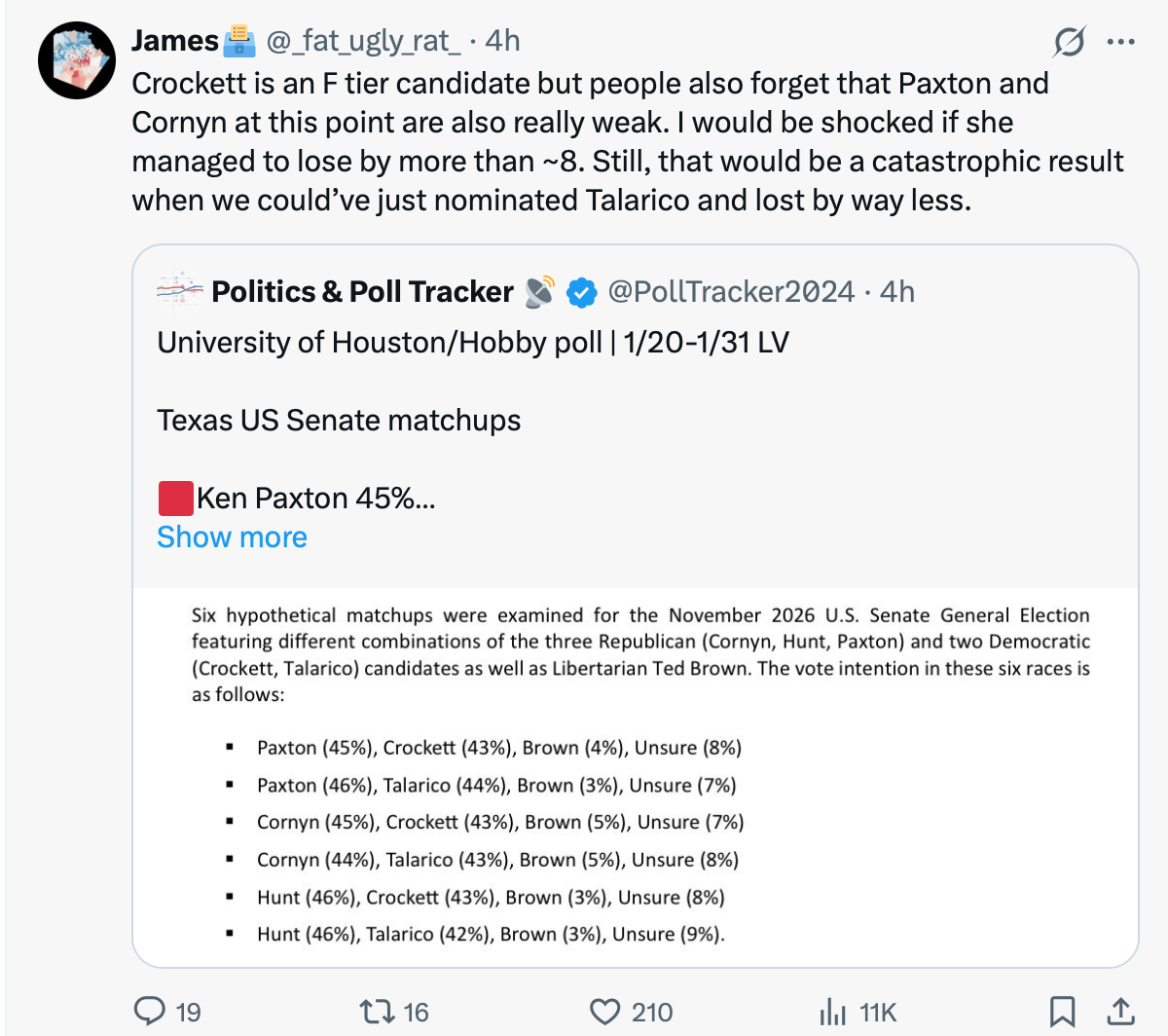Click the Grok slashed circle icon

1069,42
